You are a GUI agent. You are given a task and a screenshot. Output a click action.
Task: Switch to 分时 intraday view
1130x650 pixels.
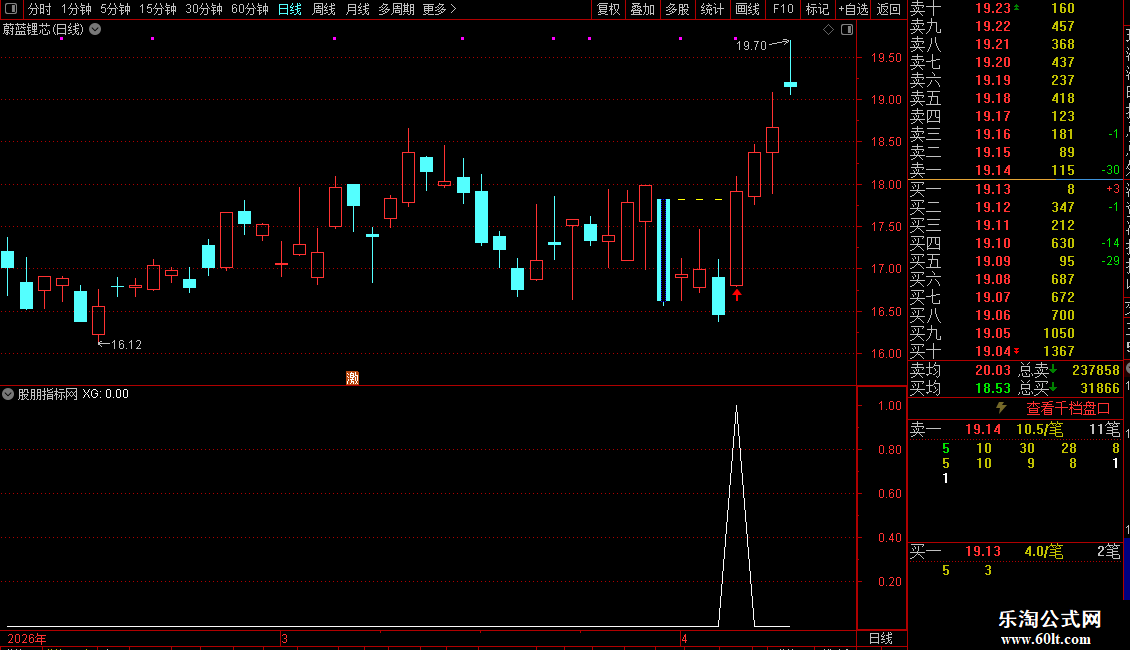pos(40,9)
